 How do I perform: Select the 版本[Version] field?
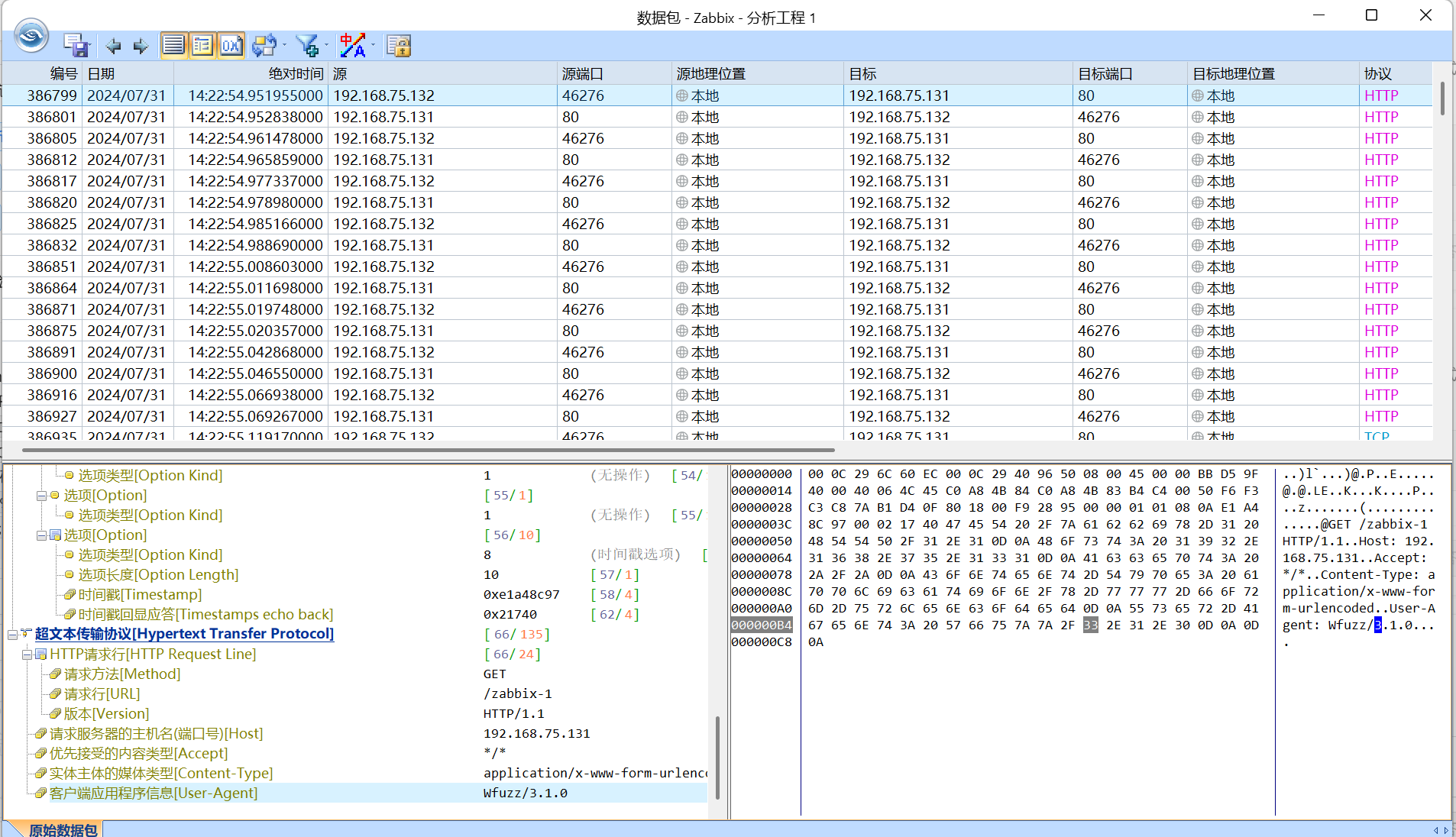[x=106, y=713]
